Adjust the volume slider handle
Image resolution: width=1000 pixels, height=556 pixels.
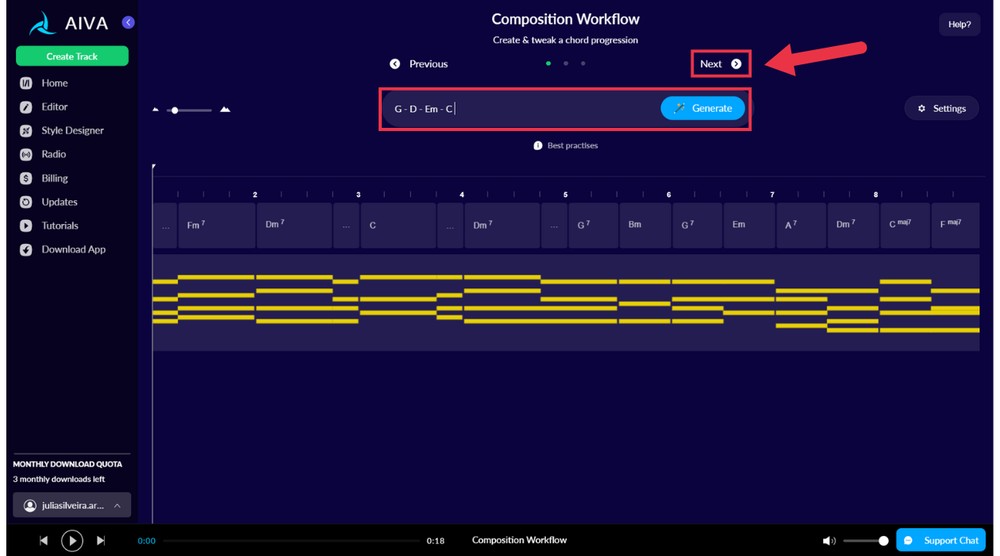(883, 541)
